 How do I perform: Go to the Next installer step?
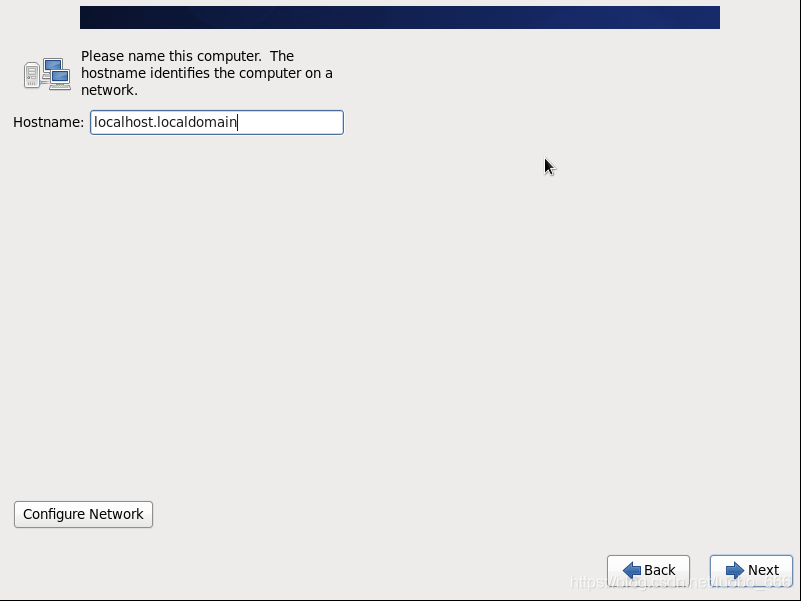coord(751,570)
